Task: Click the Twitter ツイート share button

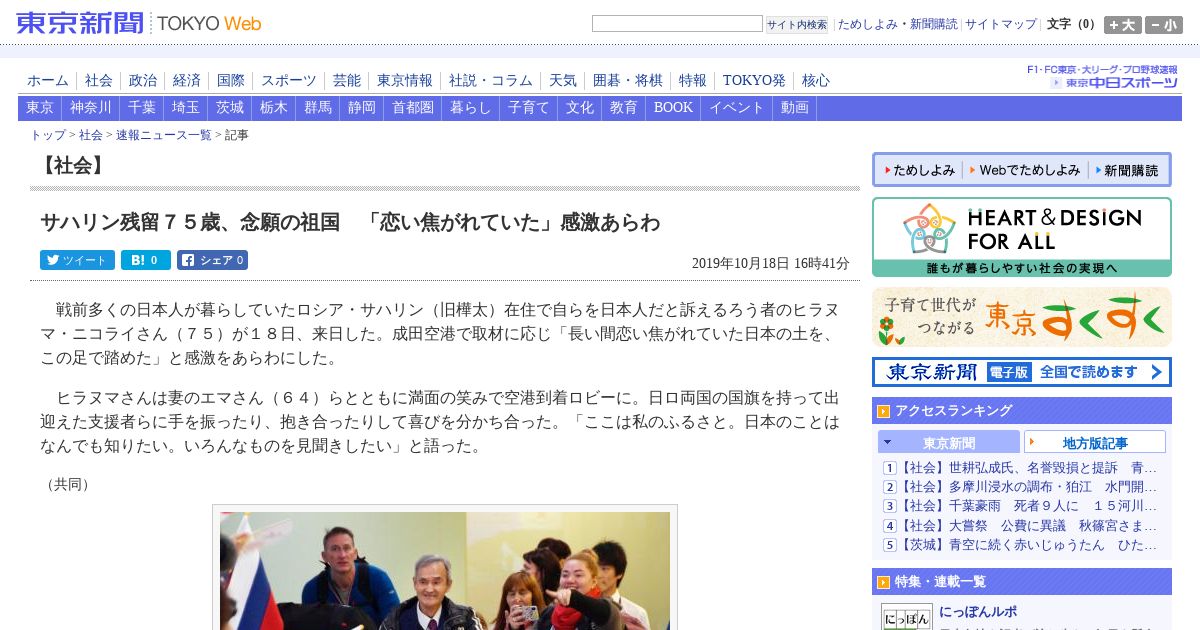Action: pyautogui.click(x=77, y=260)
